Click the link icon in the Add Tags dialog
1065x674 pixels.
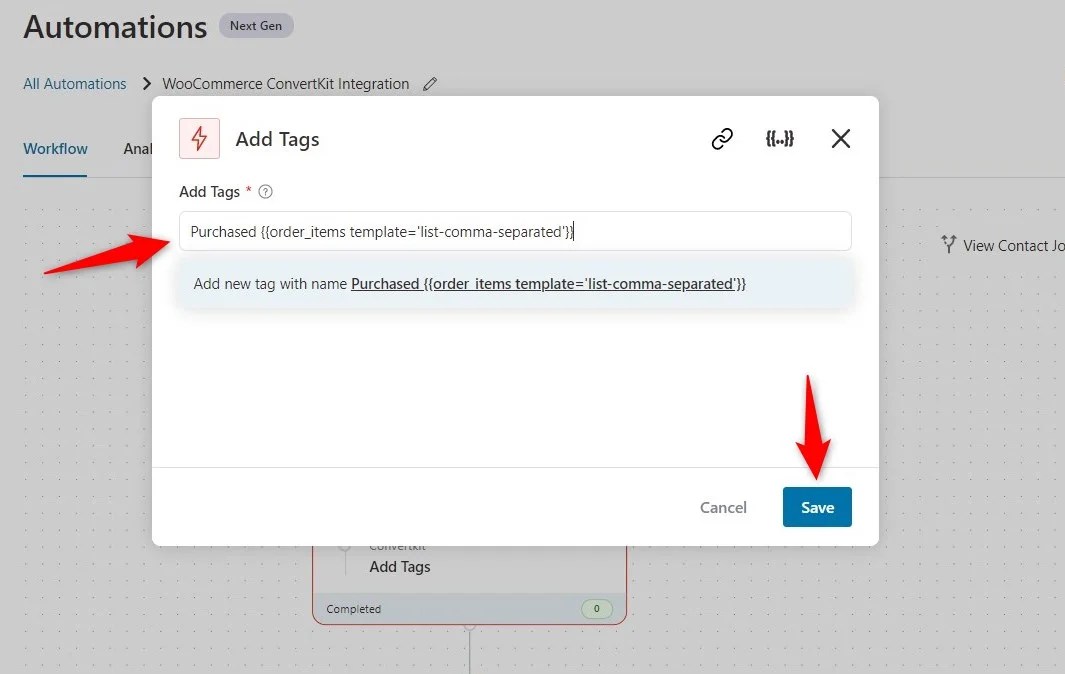pyautogui.click(x=722, y=138)
